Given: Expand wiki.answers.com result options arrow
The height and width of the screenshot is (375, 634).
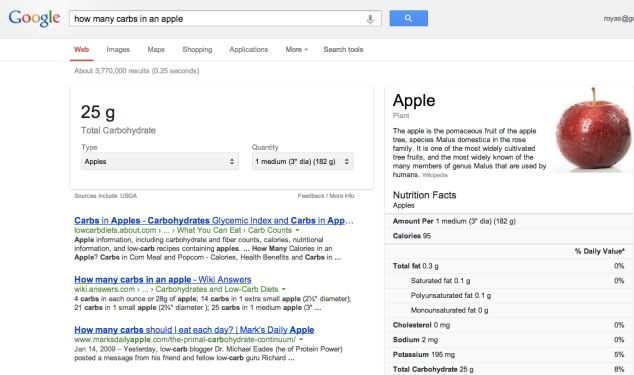Looking at the screenshot, I should click(283, 289).
